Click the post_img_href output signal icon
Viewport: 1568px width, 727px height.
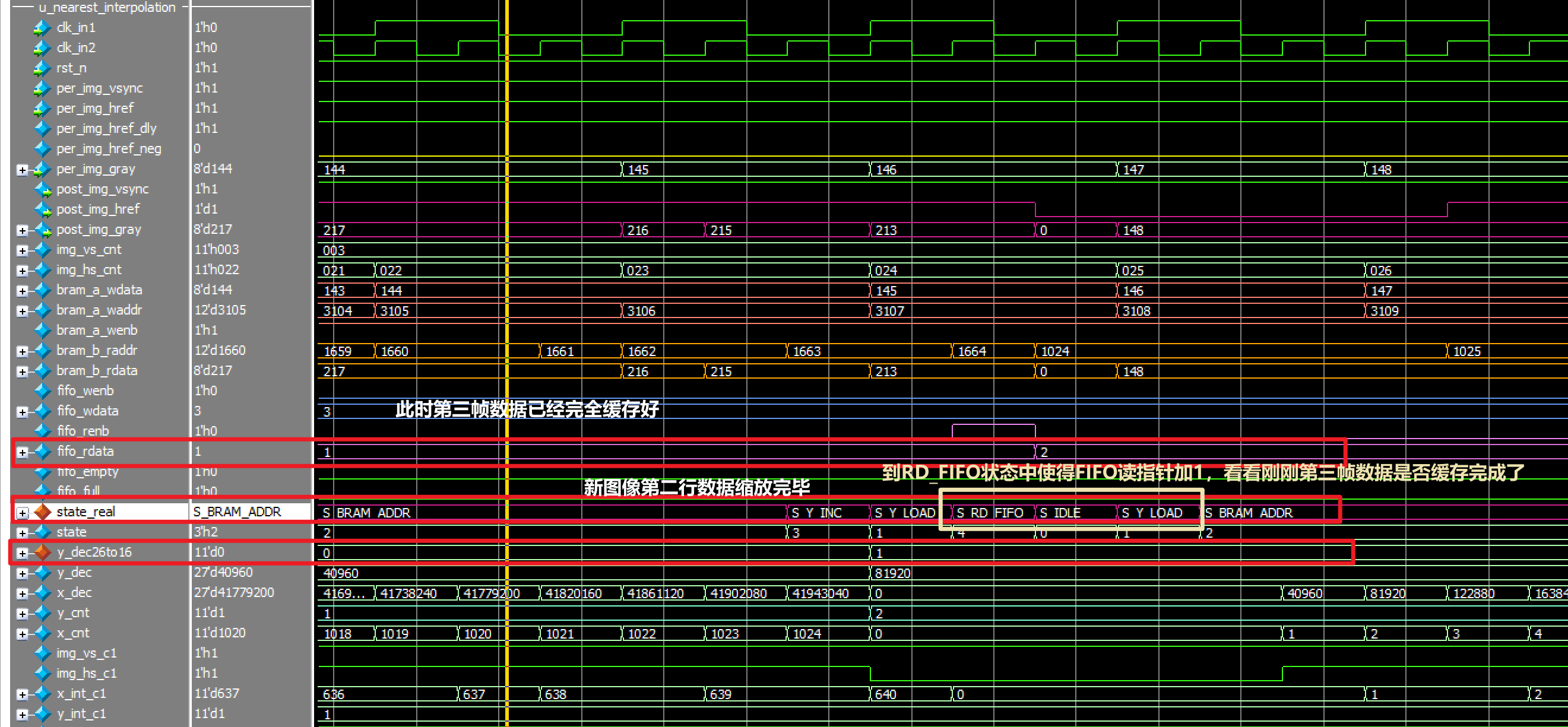coord(43,209)
